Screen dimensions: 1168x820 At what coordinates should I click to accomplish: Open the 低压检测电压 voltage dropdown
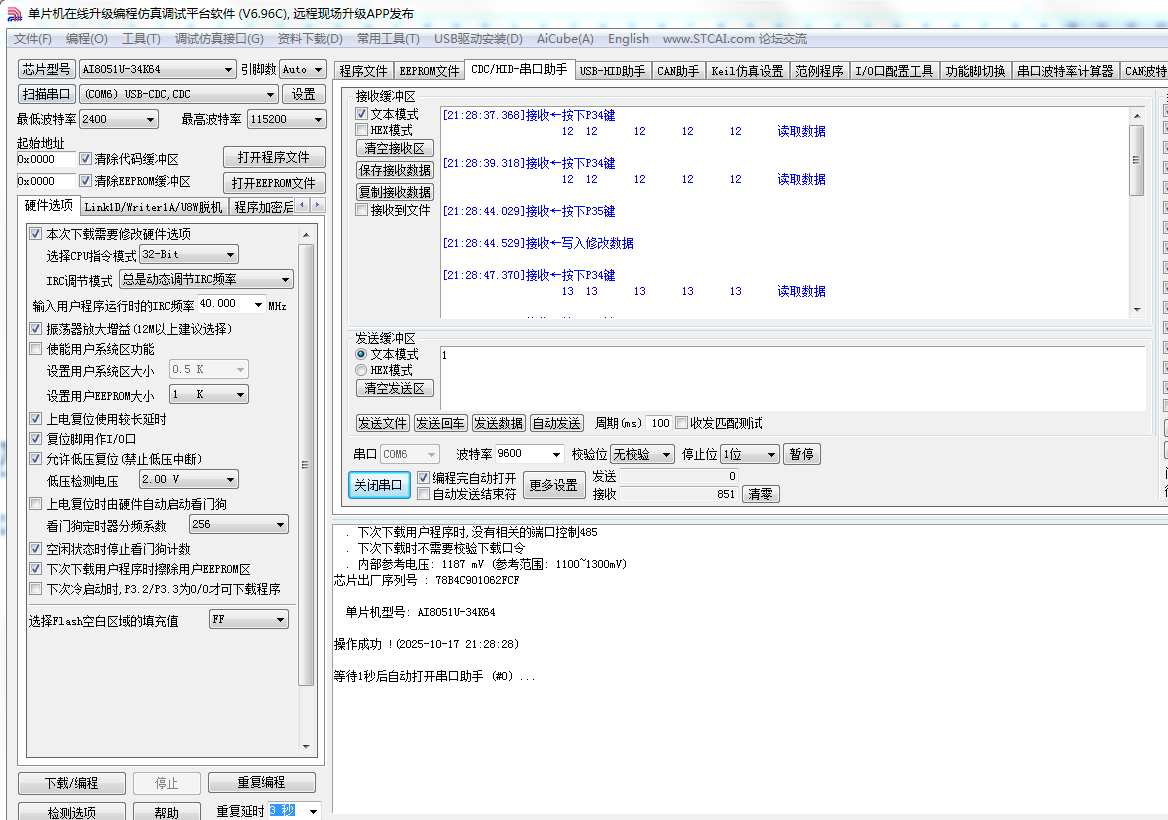pyautogui.click(x=188, y=478)
